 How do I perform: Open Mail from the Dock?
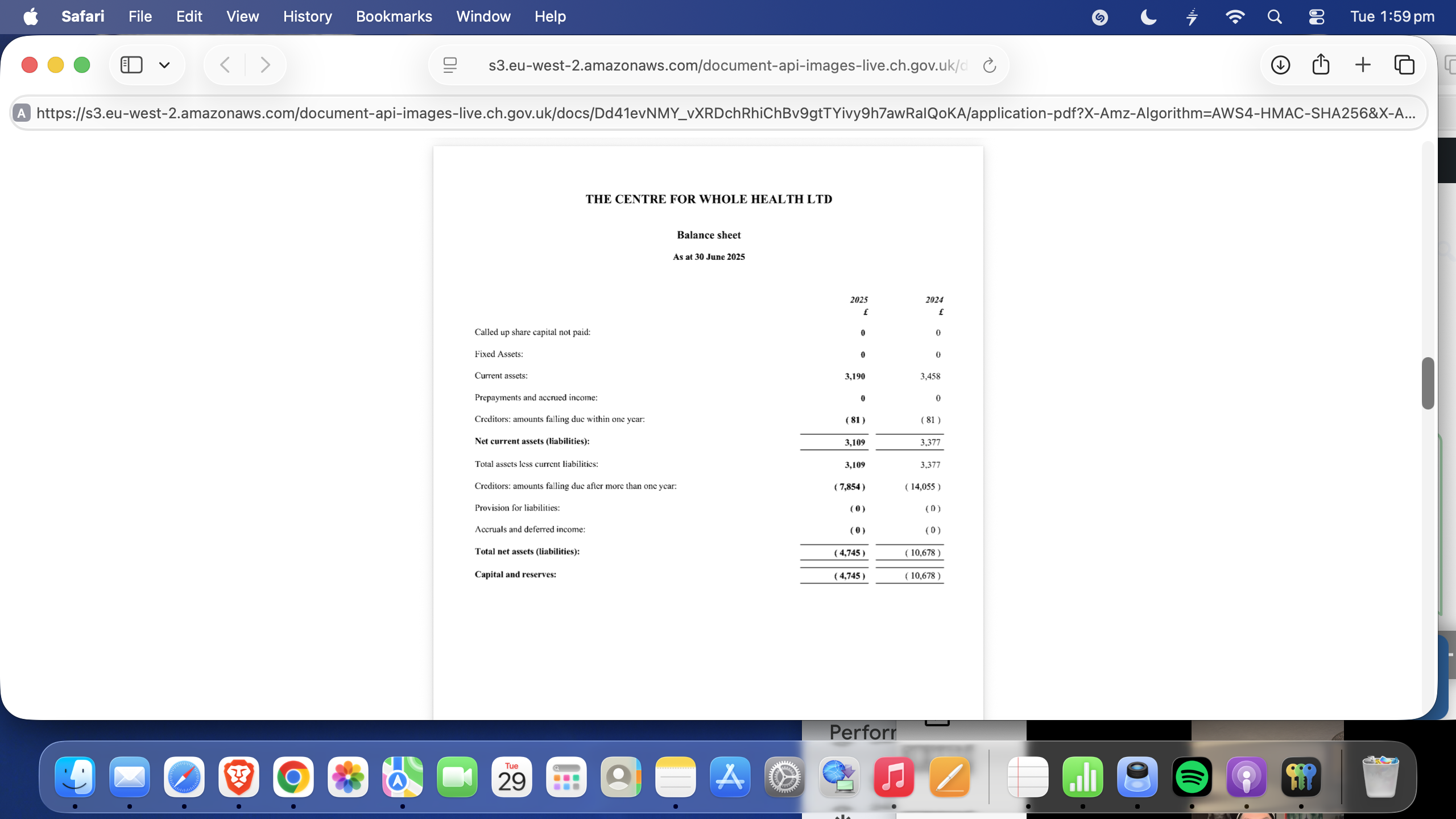point(130,777)
